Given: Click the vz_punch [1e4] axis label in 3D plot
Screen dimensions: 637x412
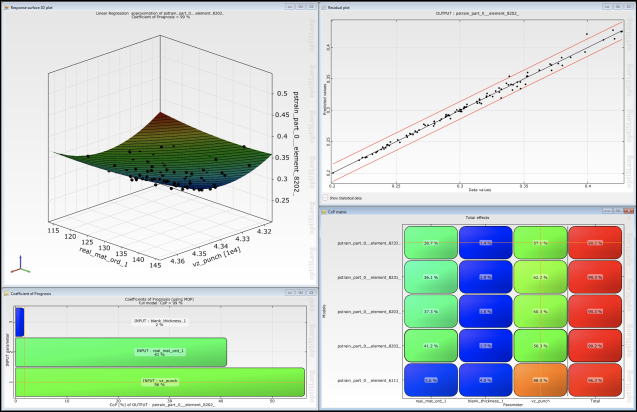Looking at the screenshot, I should (217, 257).
